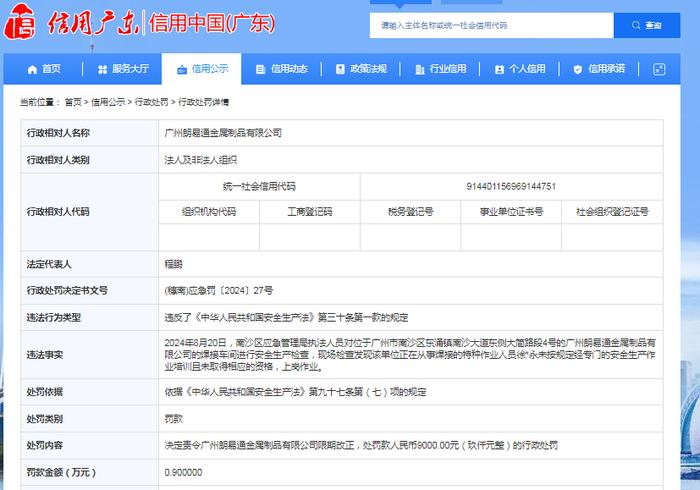The image size is (700, 490).
Task: Click the 违法事实 row label
Action: point(45,355)
